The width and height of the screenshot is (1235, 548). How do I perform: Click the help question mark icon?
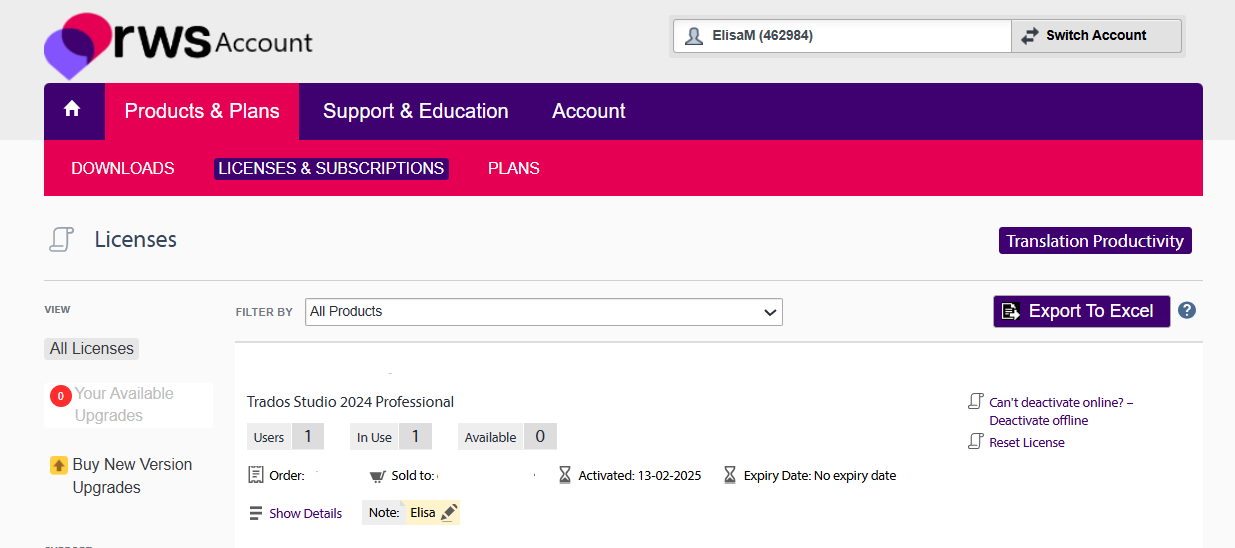[1187, 310]
